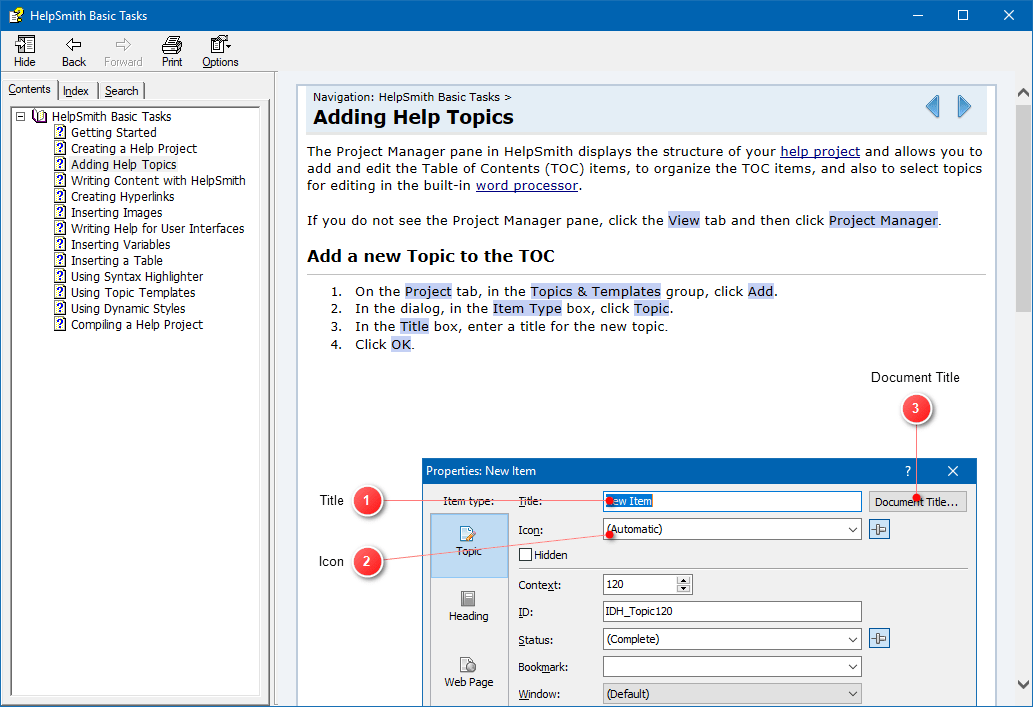Click the Getting Started topic icon
1033x707 pixels.
point(60,132)
